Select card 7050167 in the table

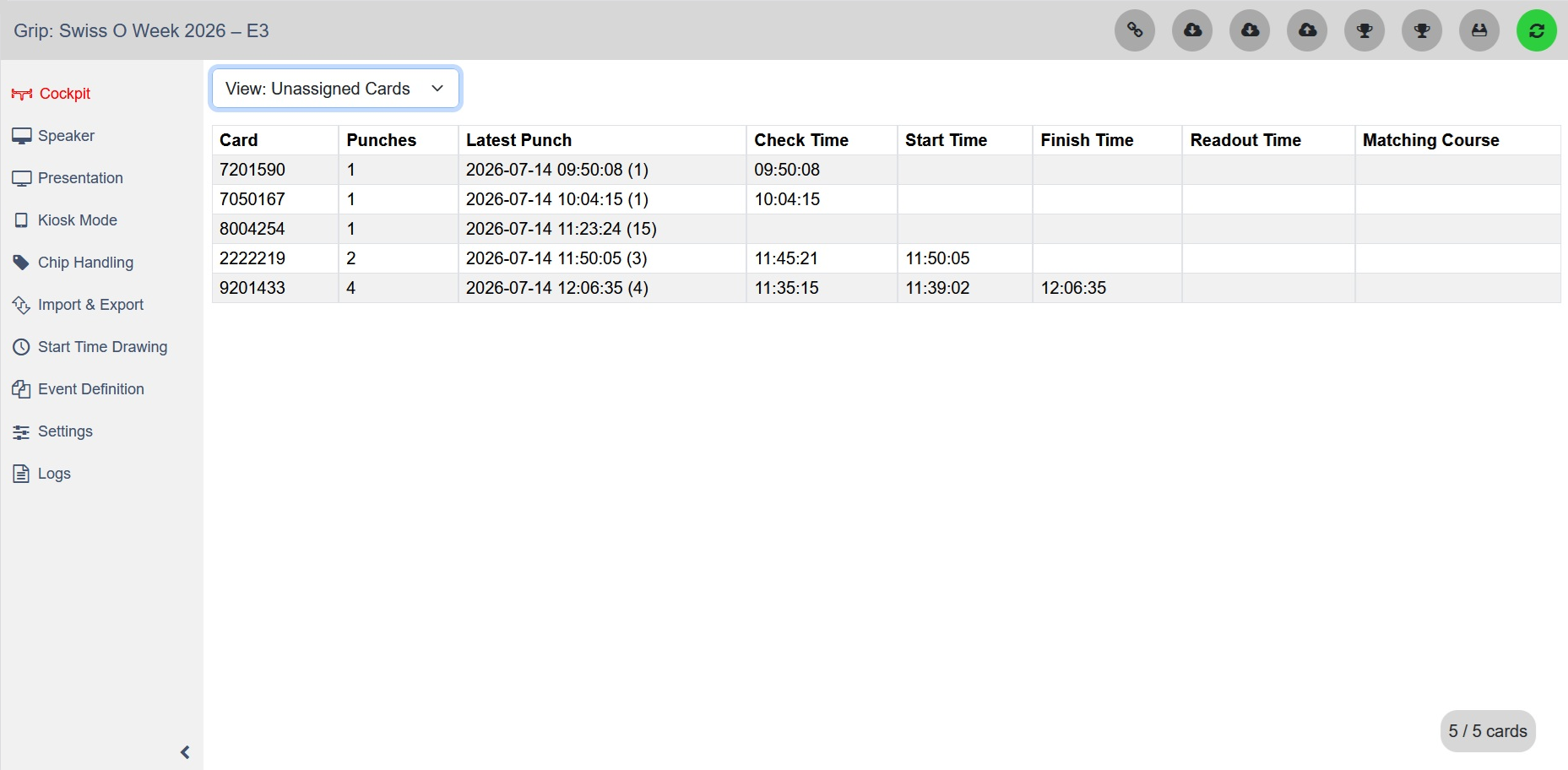tap(252, 199)
